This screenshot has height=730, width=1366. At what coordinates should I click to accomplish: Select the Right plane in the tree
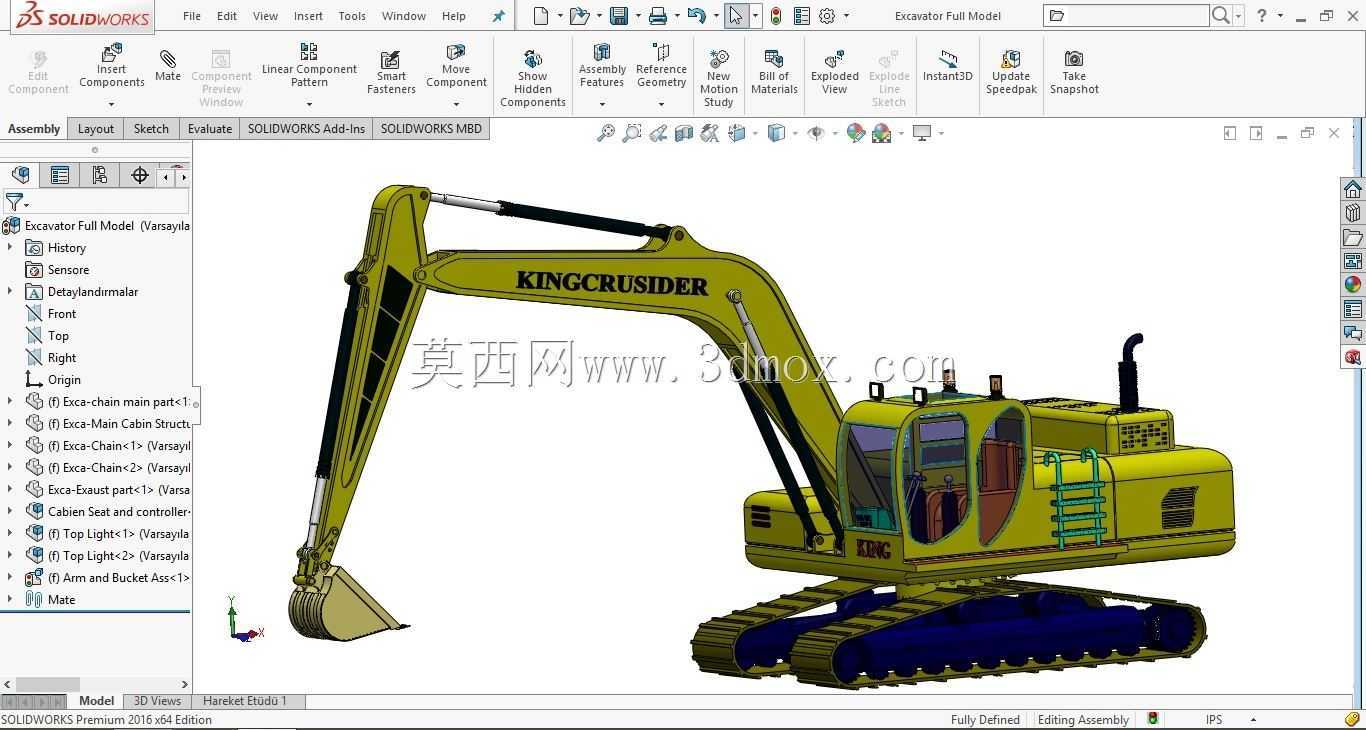[x=51, y=358]
